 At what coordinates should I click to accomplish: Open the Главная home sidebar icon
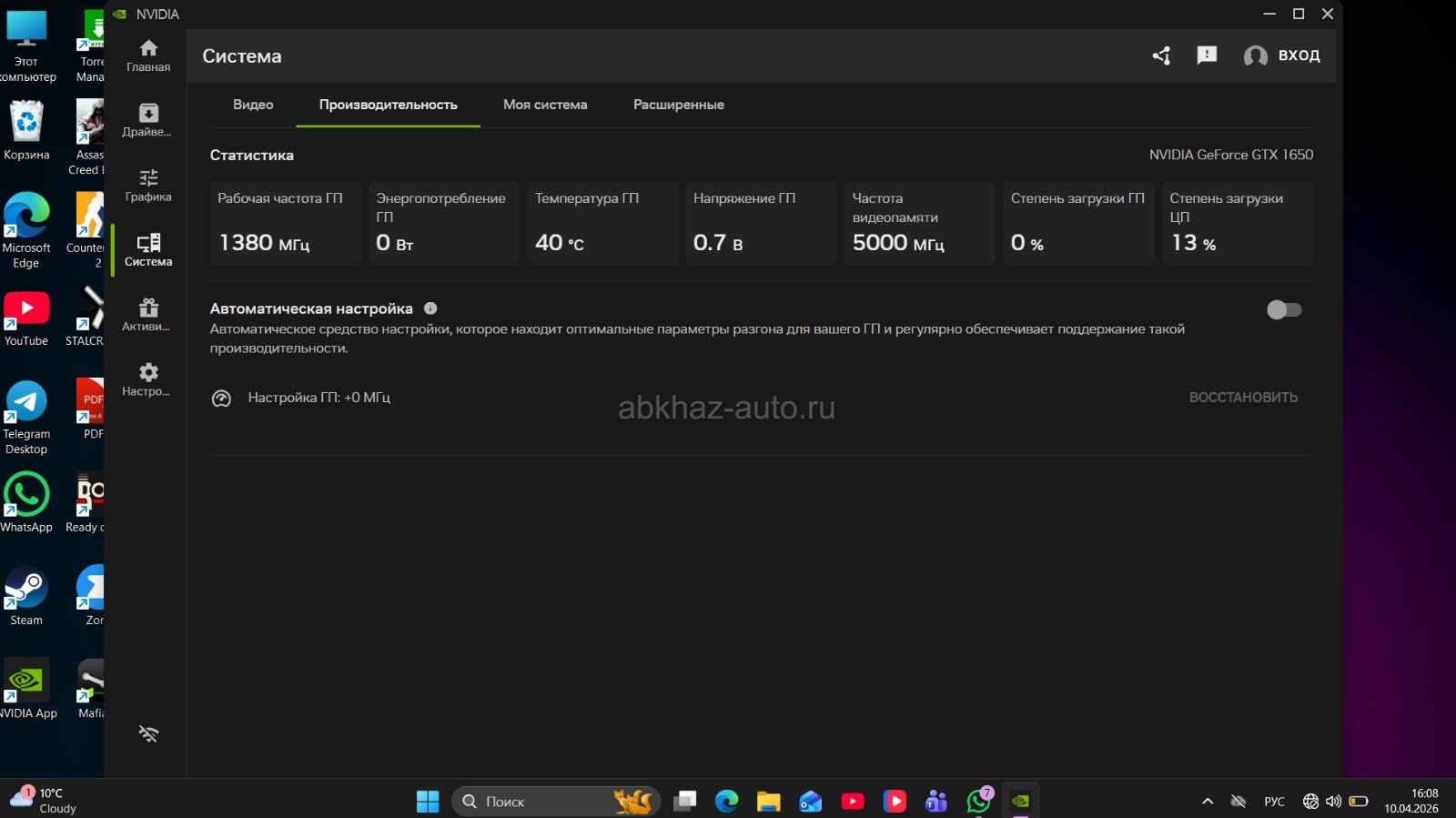tap(148, 56)
